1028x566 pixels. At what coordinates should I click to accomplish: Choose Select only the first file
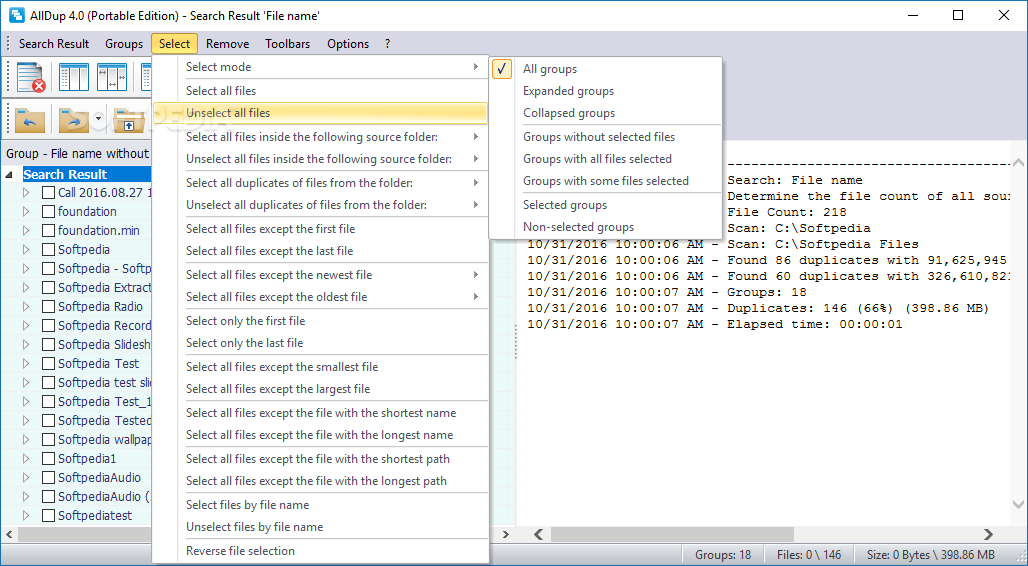pos(321,321)
